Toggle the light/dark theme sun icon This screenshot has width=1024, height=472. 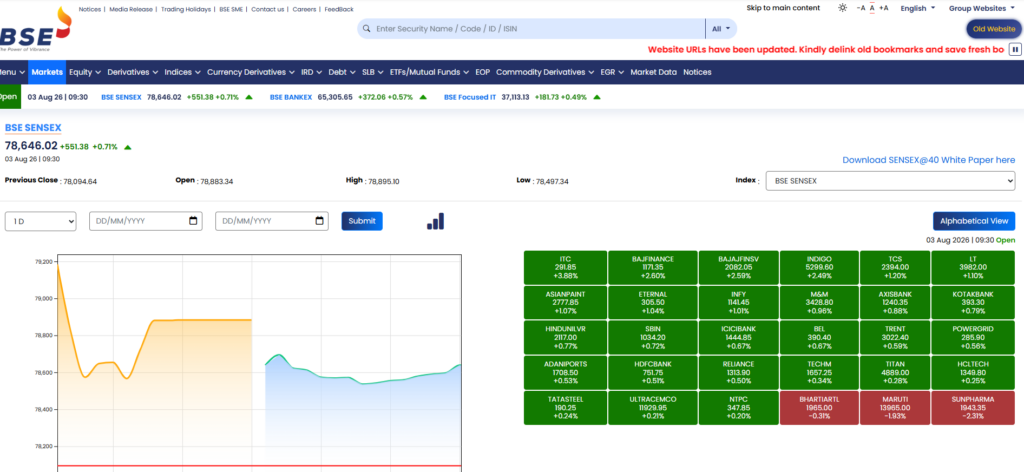coord(842,8)
